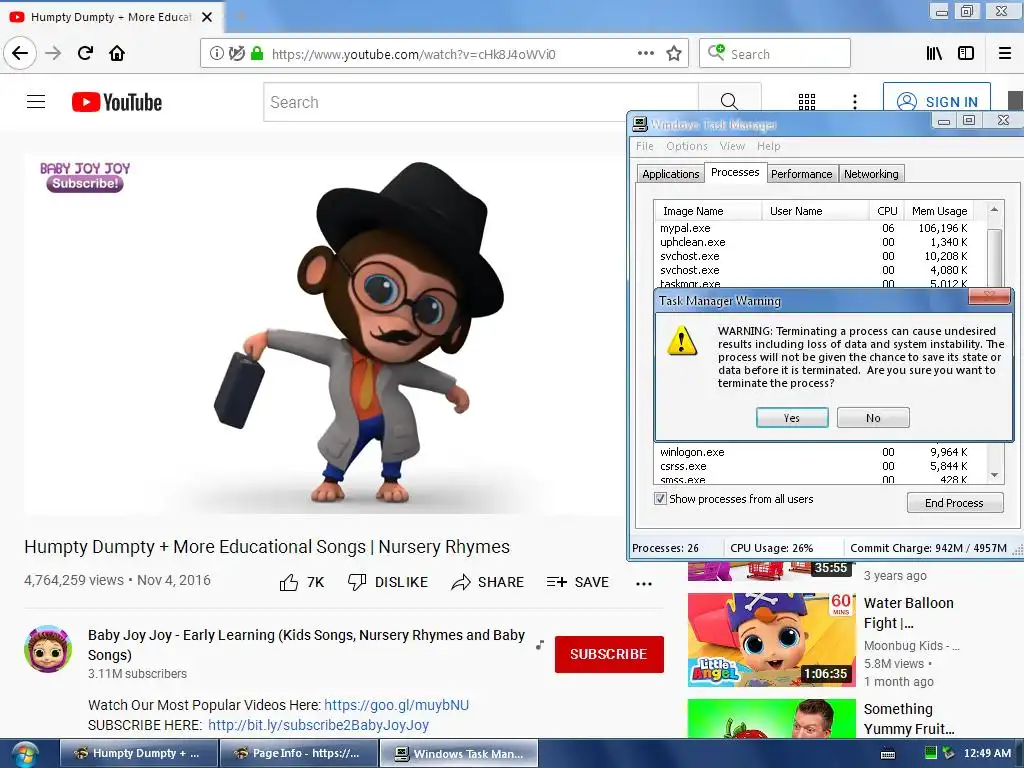This screenshot has height=768, width=1024.
Task: Select csrss.exe process row
Action: click(x=814, y=466)
